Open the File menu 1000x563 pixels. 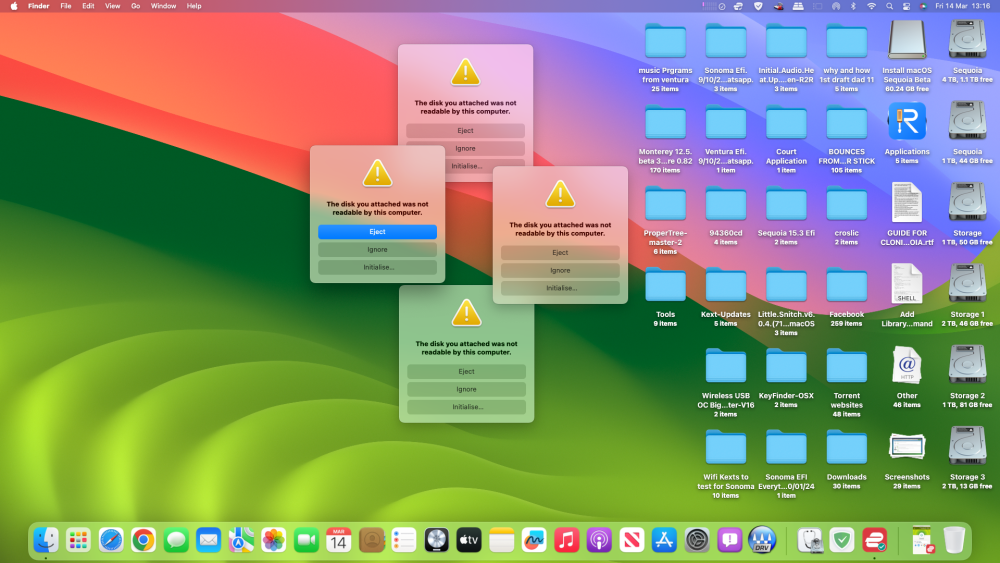point(66,6)
